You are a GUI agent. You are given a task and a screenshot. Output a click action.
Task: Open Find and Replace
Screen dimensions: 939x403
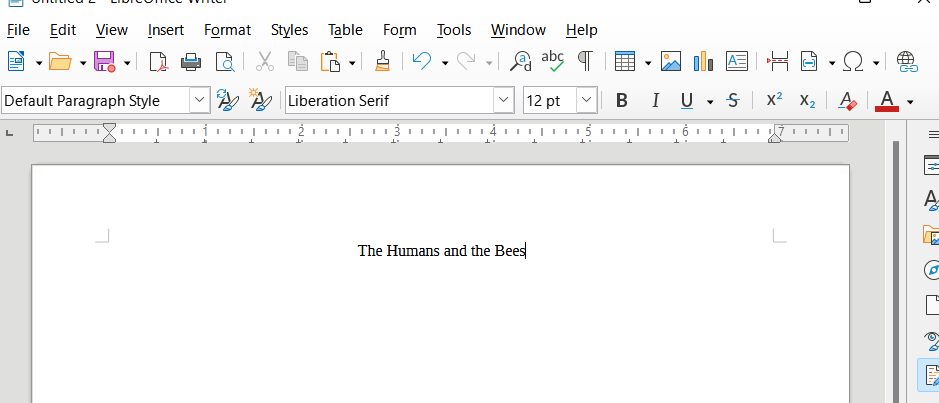pyautogui.click(x=520, y=61)
